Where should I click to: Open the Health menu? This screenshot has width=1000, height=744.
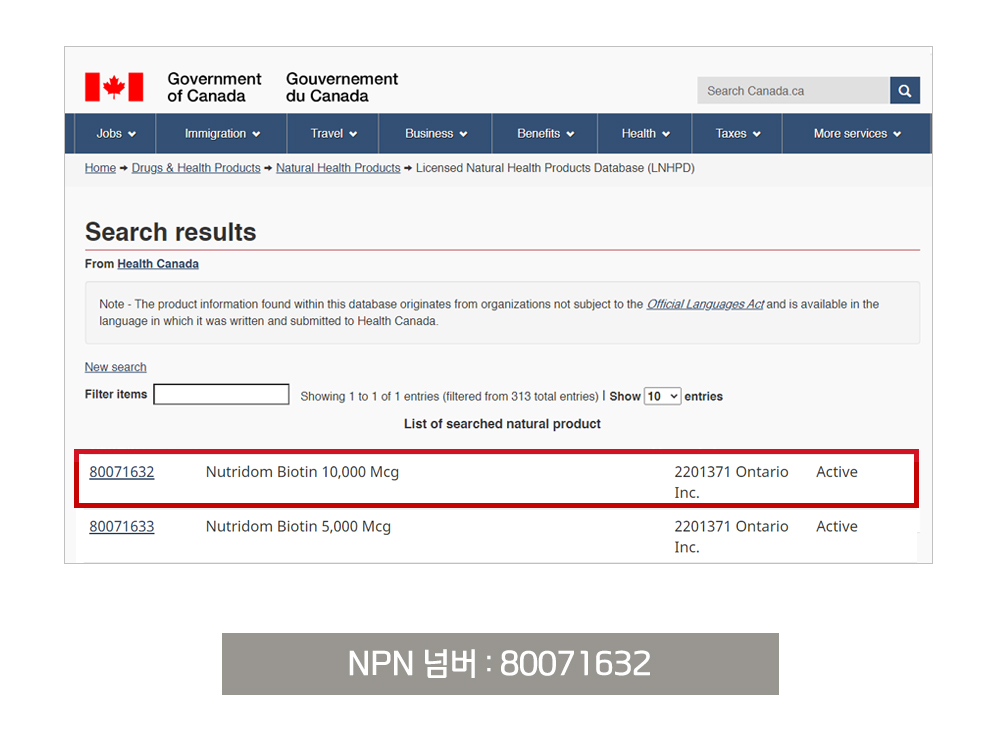coord(645,134)
